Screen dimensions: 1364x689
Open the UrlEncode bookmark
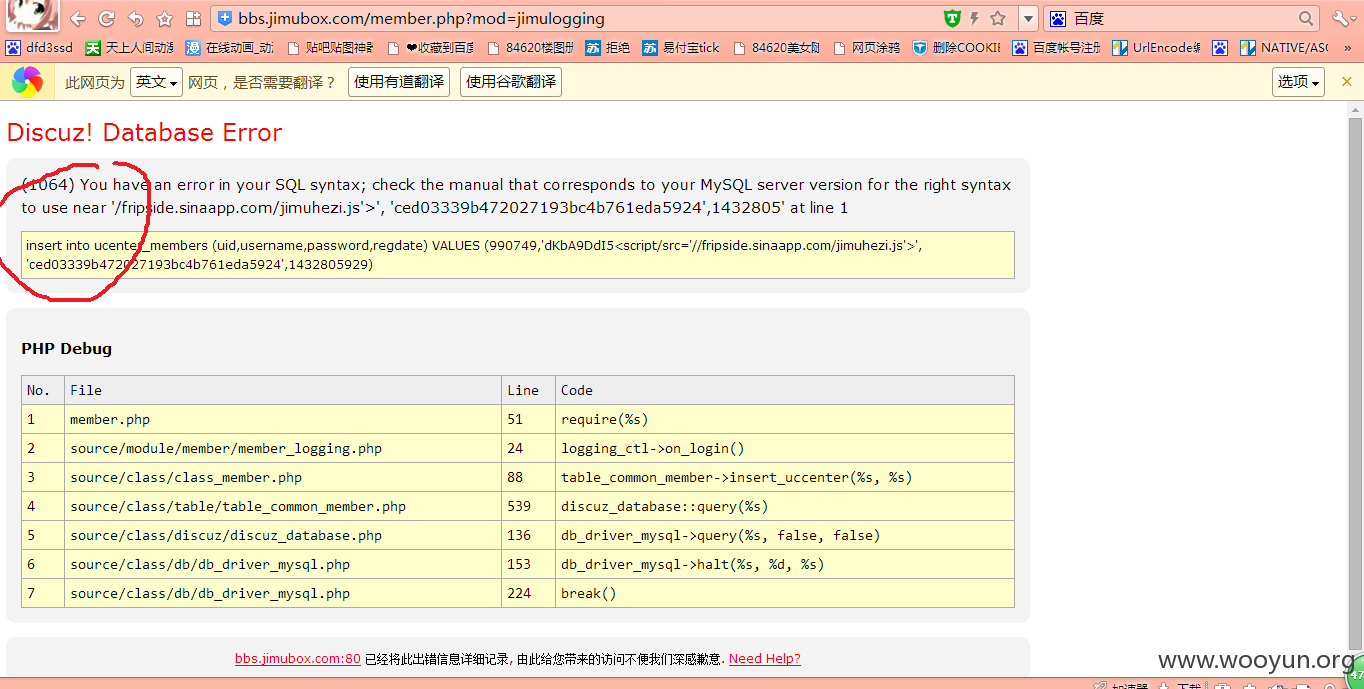(1157, 47)
